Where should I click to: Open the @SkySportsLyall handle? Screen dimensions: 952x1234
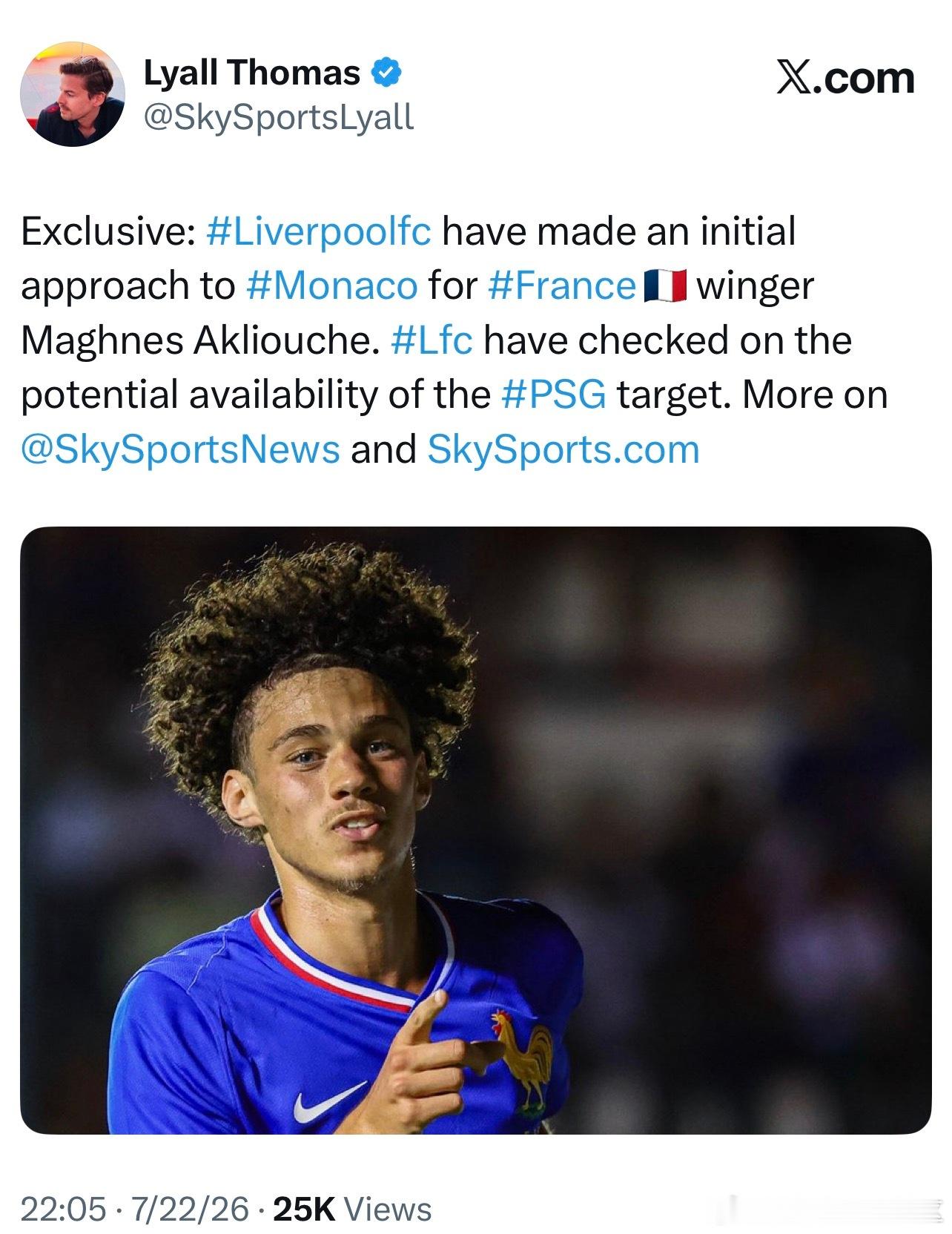point(278,116)
